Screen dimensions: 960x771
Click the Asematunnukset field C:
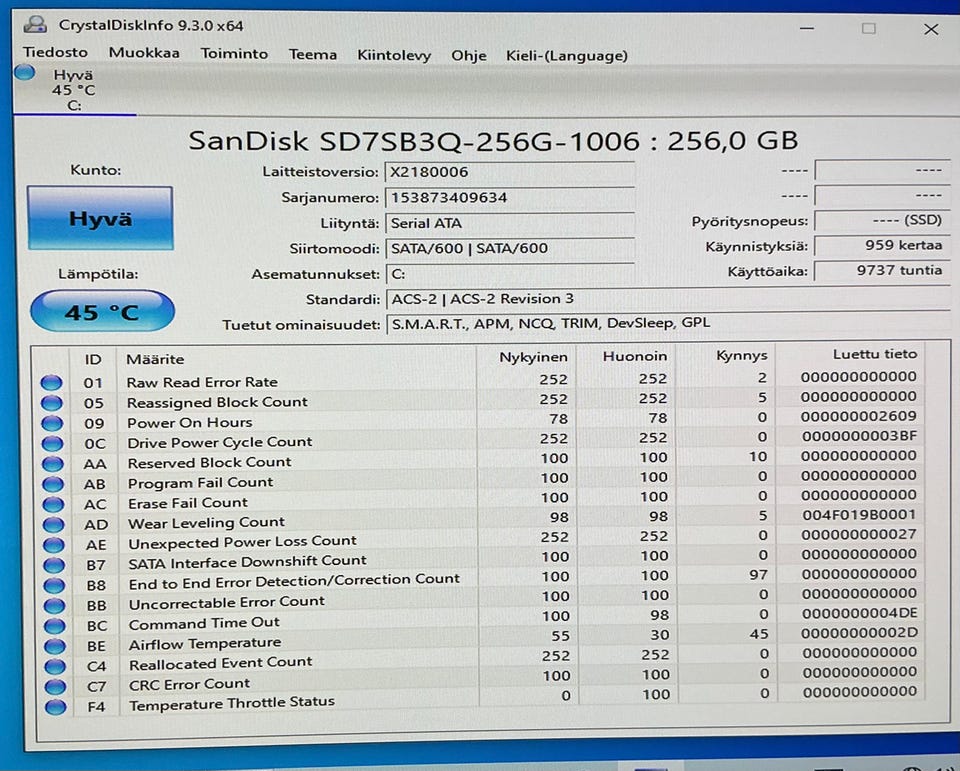click(x=509, y=274)
